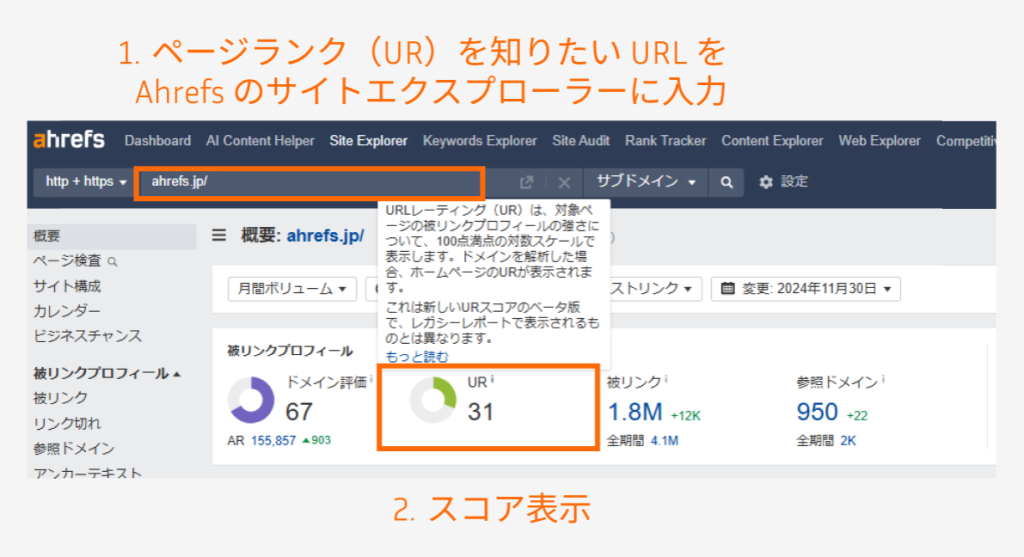Image resolution: width=1024 pixels, height=557 pixels.
Task: Click the 全期間 4.1M backlinks value
Action: (x=664, y=441)
